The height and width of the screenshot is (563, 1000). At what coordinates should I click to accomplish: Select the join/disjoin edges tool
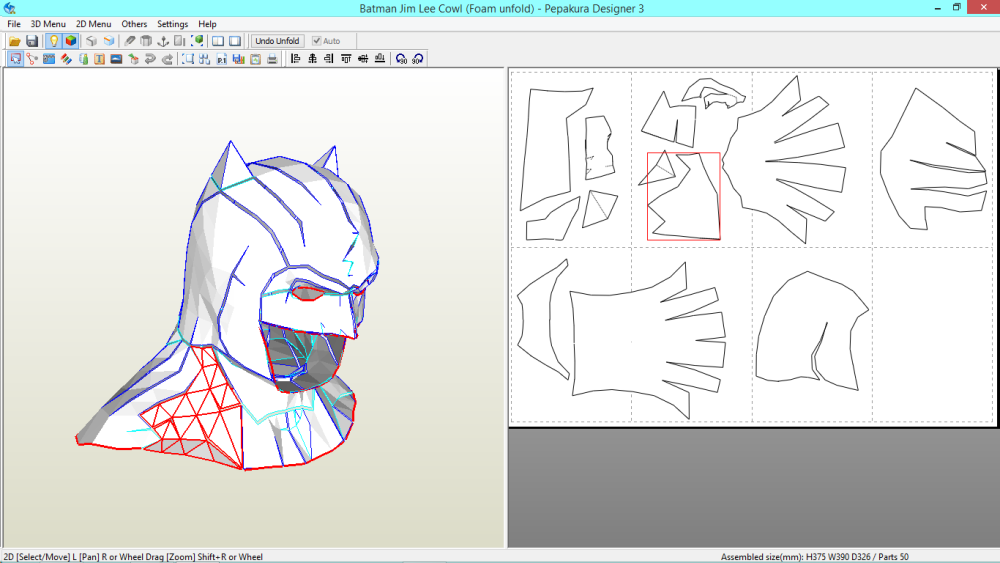click(32, 59)
